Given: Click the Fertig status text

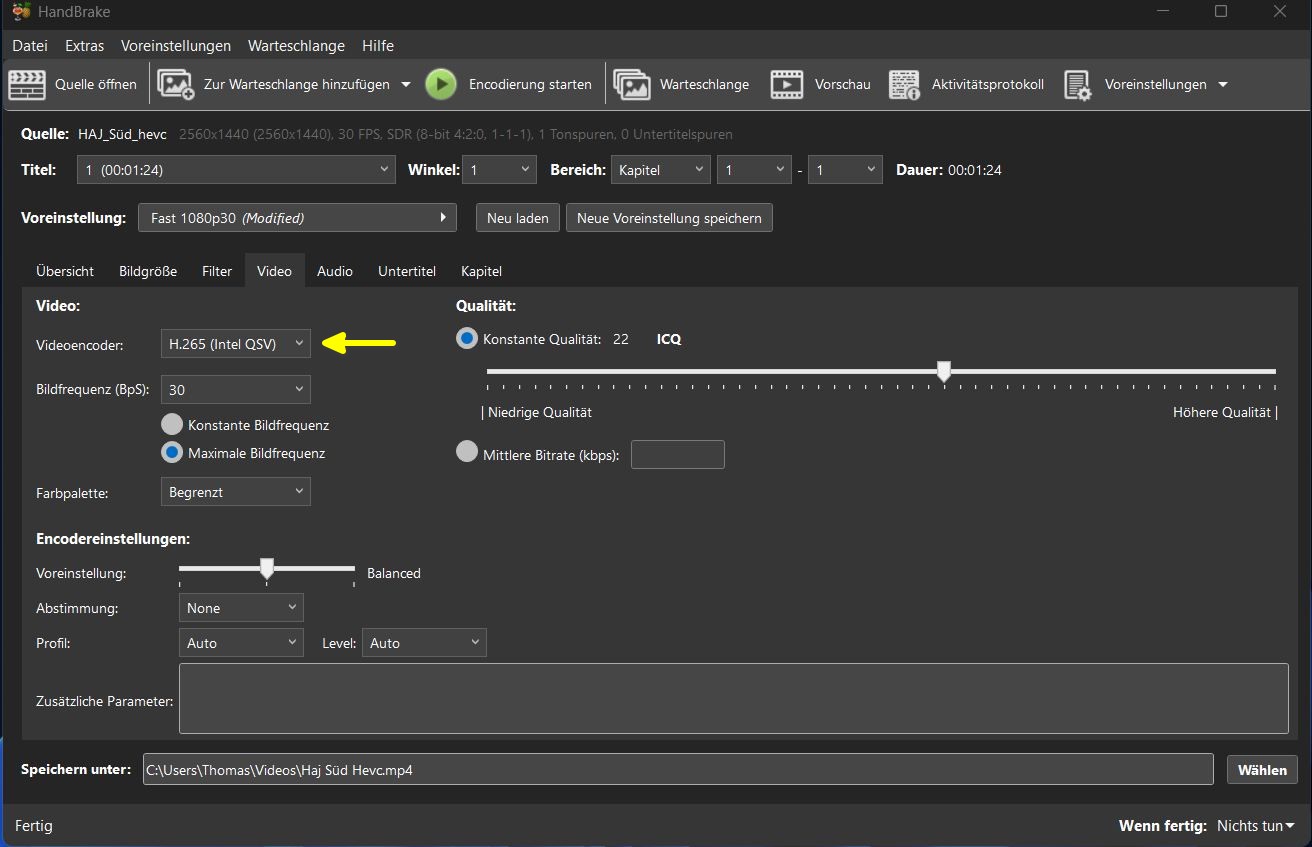Looking at the screenshot, I should coord(34,826).
